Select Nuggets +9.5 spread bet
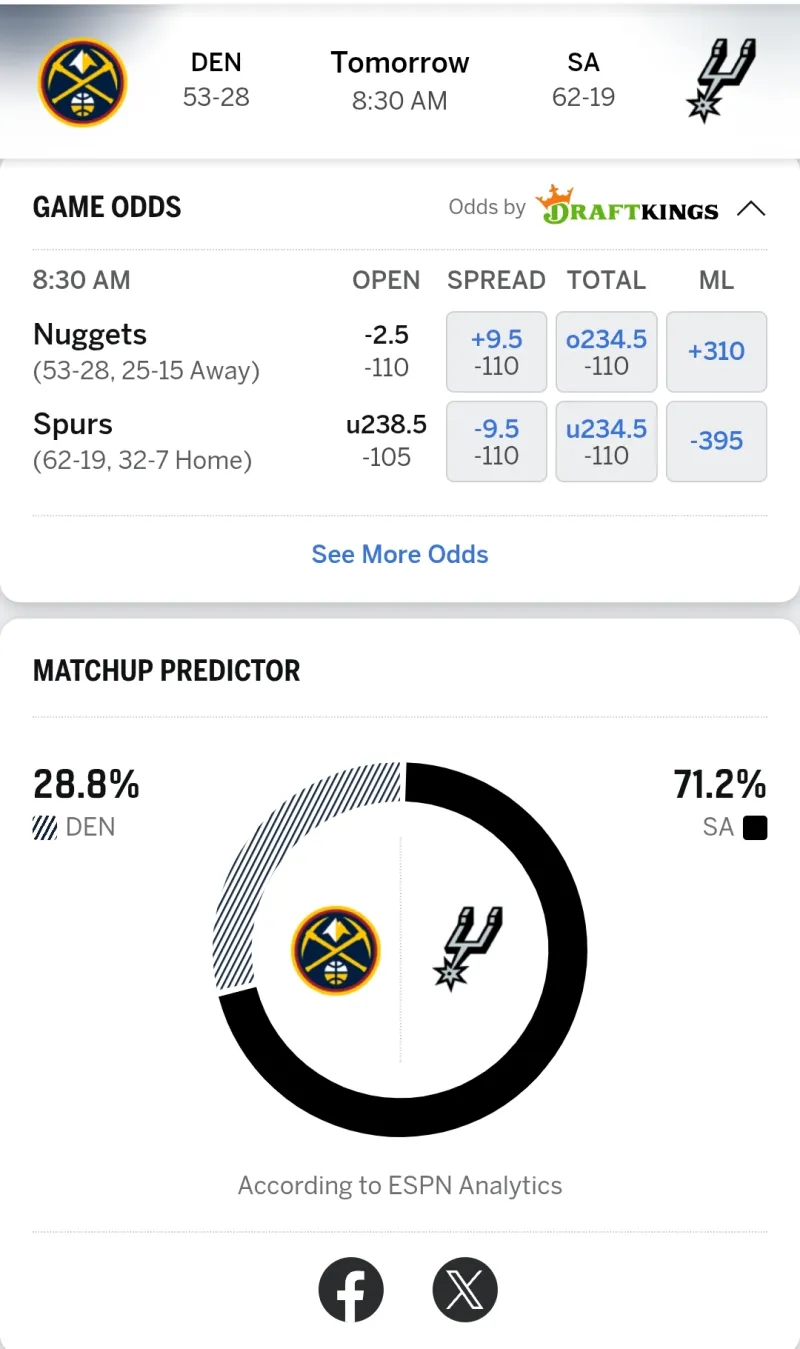800x1349 pixels. point(496,352)
